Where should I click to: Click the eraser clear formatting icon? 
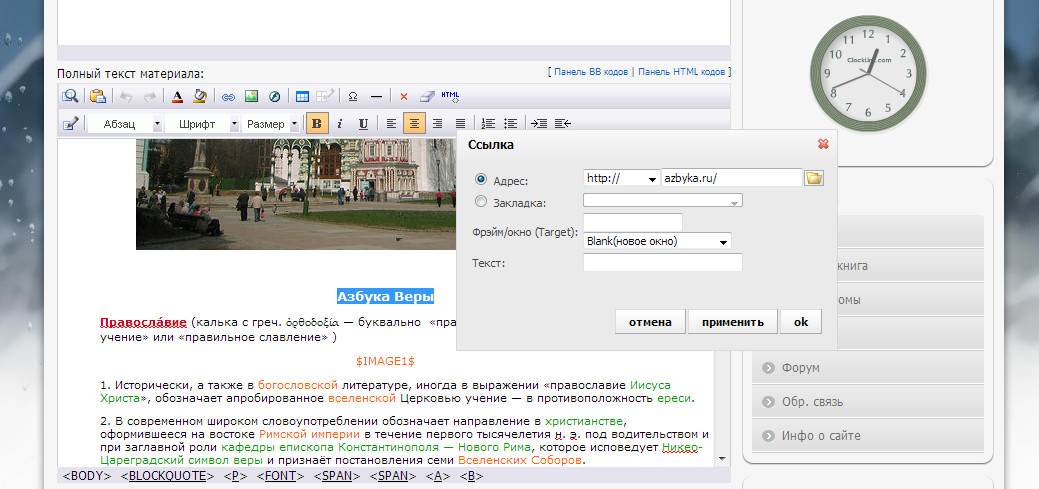427,97
